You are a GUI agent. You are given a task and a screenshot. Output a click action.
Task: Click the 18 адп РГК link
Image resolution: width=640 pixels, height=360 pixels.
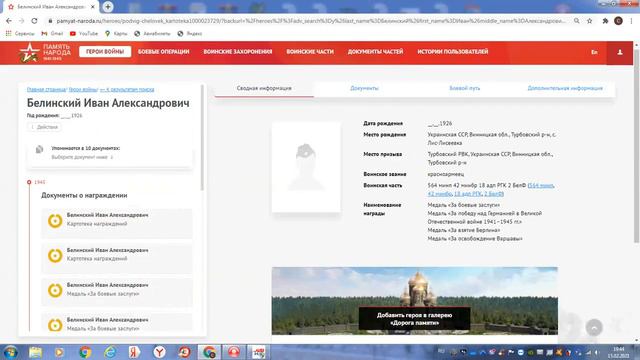468,193
